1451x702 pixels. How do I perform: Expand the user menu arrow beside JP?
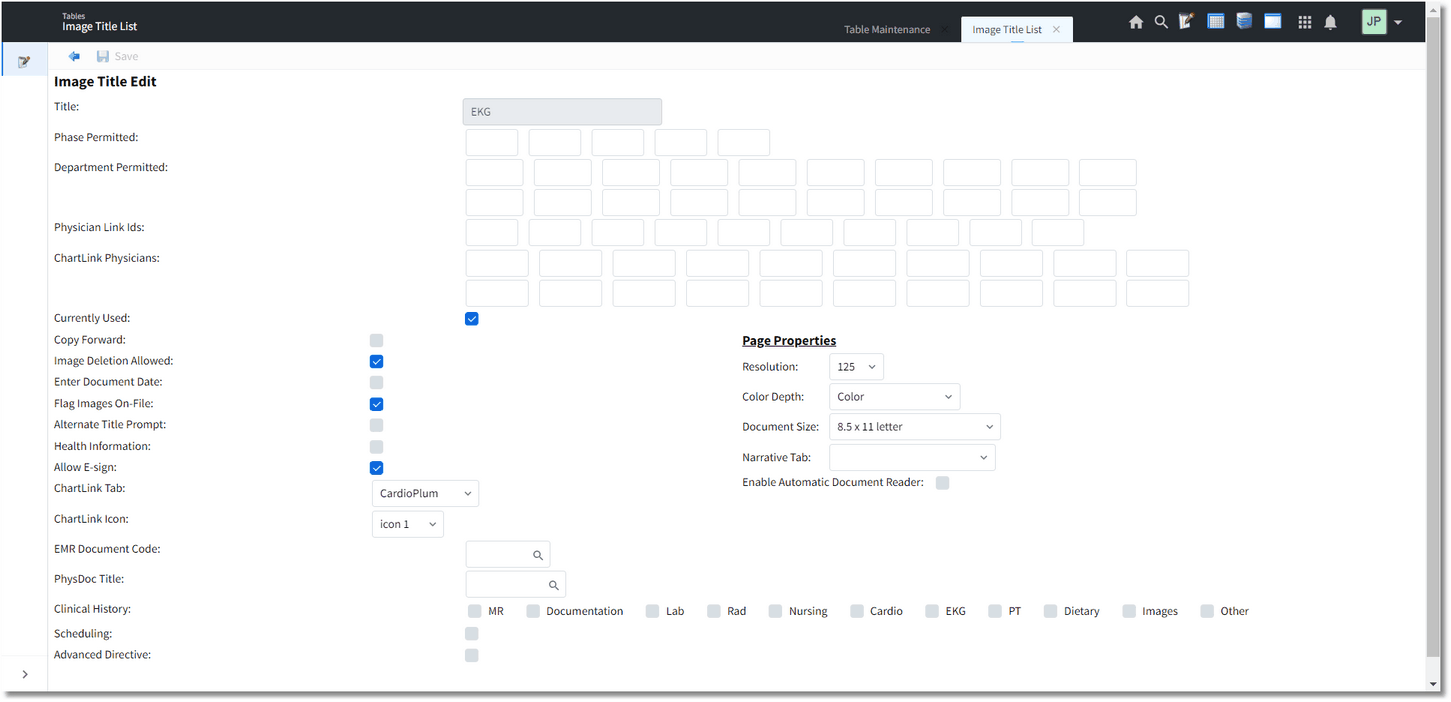[1398, 23]
